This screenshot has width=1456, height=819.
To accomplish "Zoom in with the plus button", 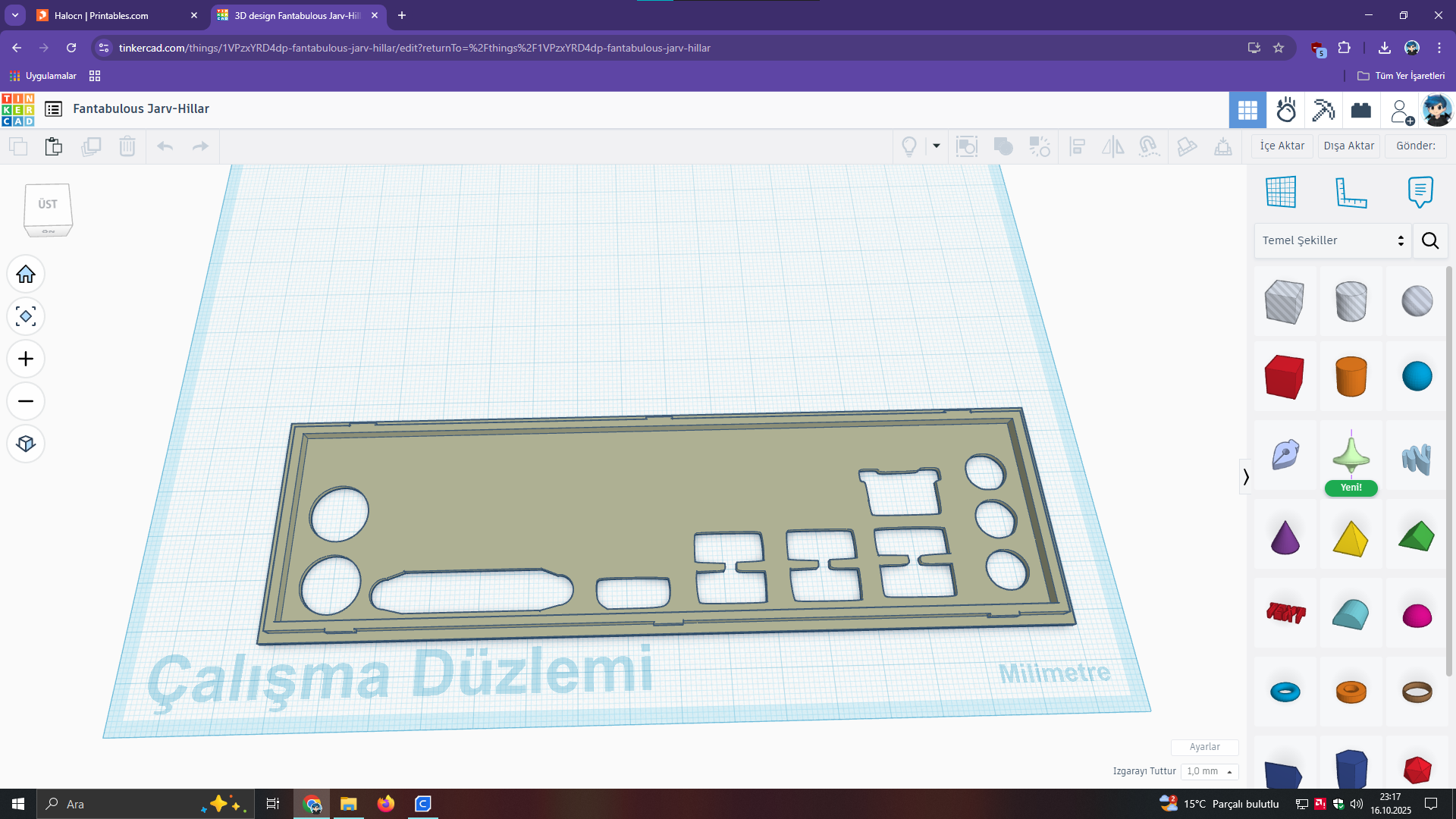I will [x=26, y=359].
